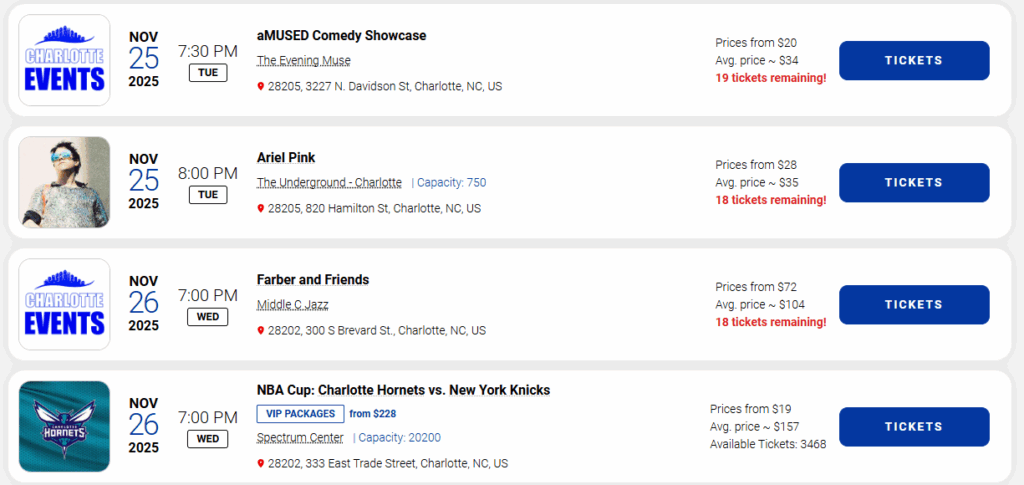Click map pin icon beside 3227 N. Davidson St
The height and width of the screenshot is (485, 1024).
pos(261,87)
